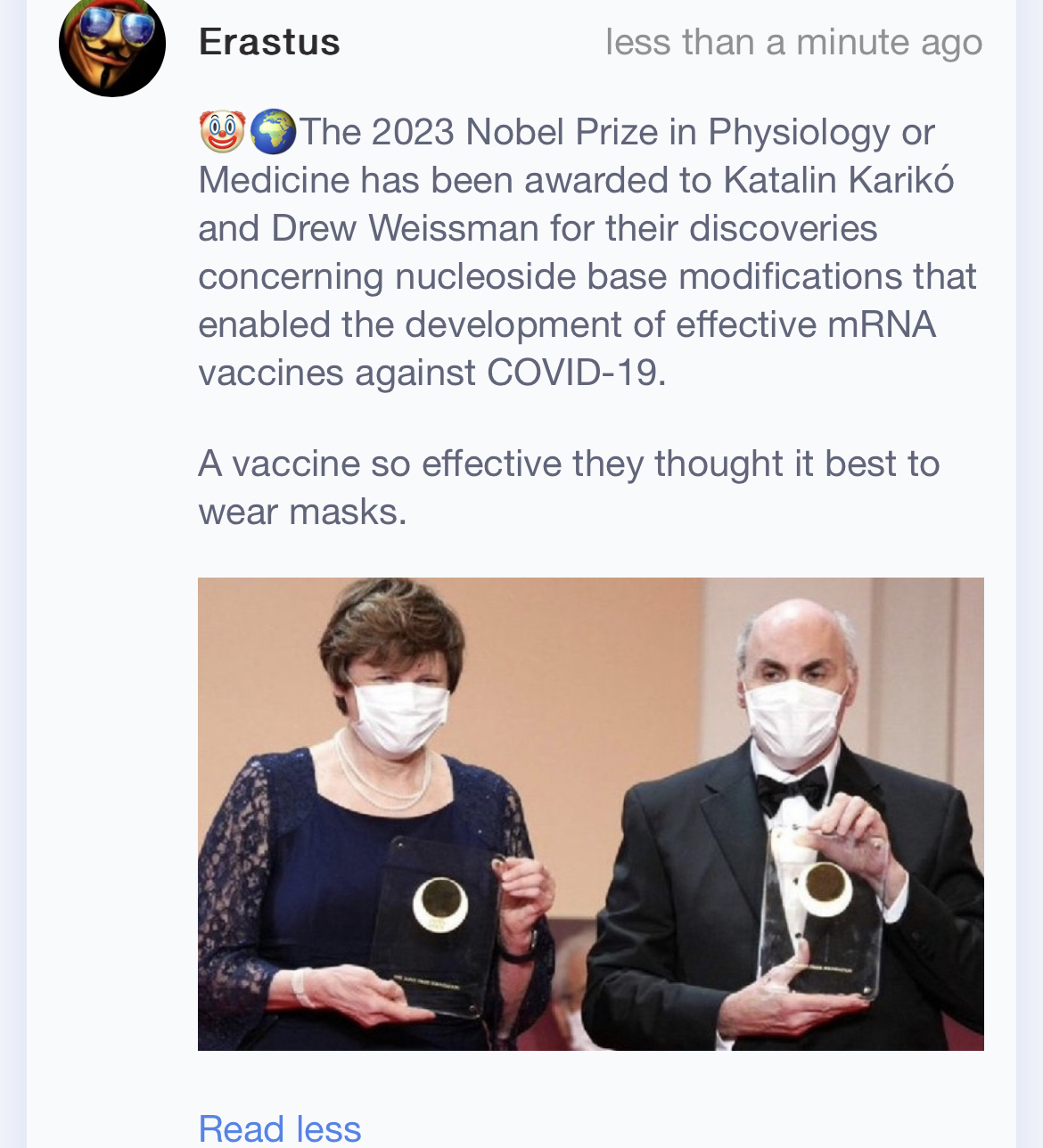Open Erastus profile avatar picture

(x=112, y=45)
